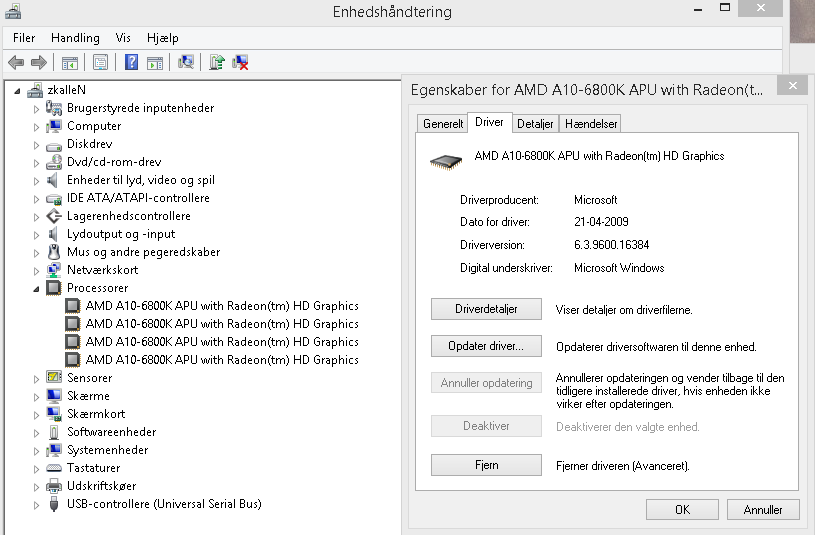Expand the Netværkskort category

pos(36,271)
